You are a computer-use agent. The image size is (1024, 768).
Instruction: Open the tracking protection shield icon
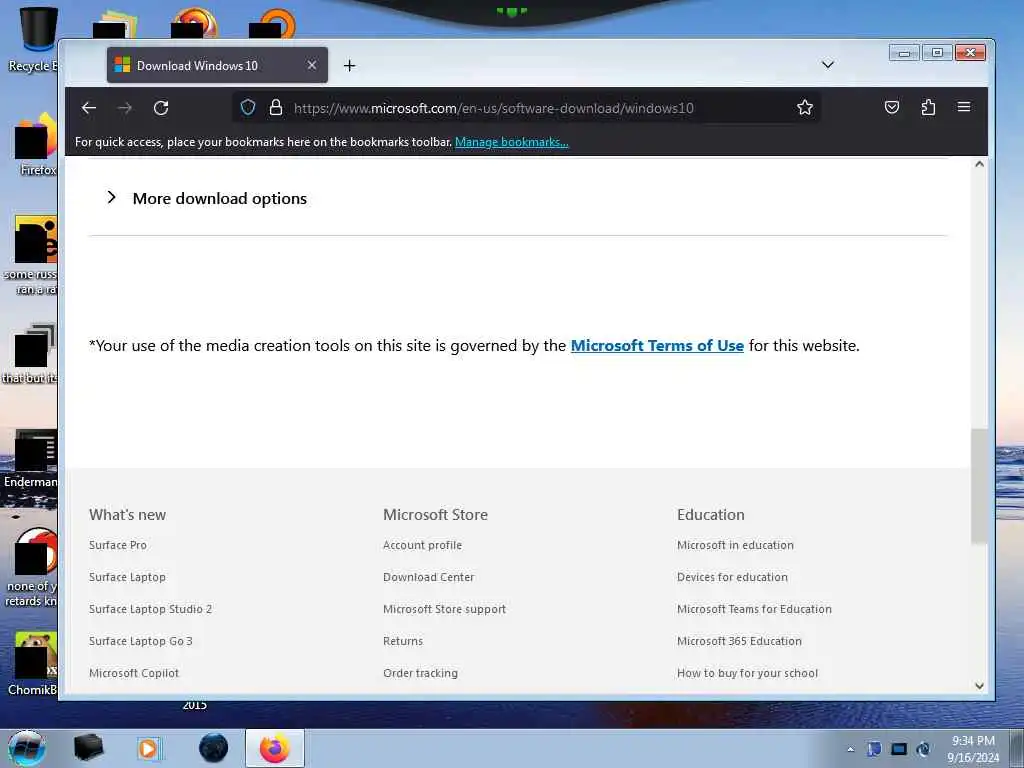click(248, 107)
